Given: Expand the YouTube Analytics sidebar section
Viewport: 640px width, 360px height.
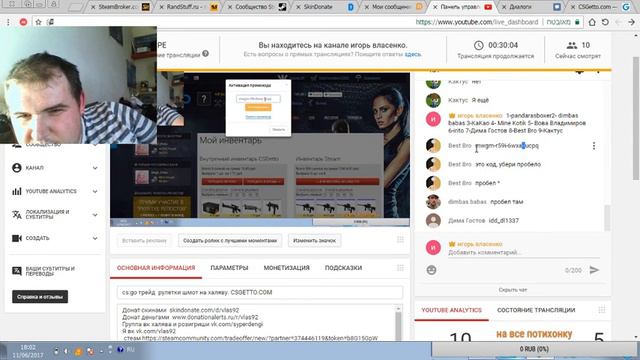Looking at the screenshot, I should pyautogui.click(x=95, y=191).
